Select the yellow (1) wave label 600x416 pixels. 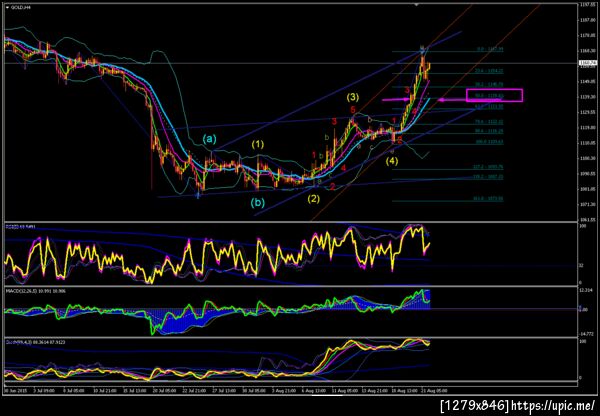tap(258, 145)
